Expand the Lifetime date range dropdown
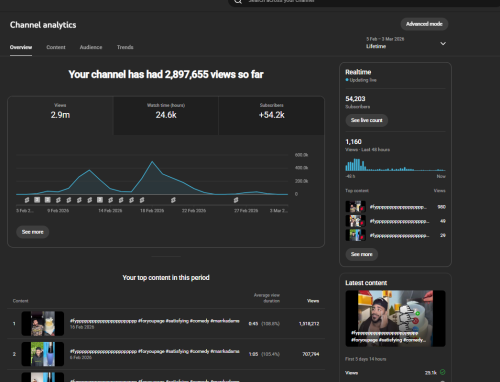Viewport: 500px width, 382px height. click(406, 43)
